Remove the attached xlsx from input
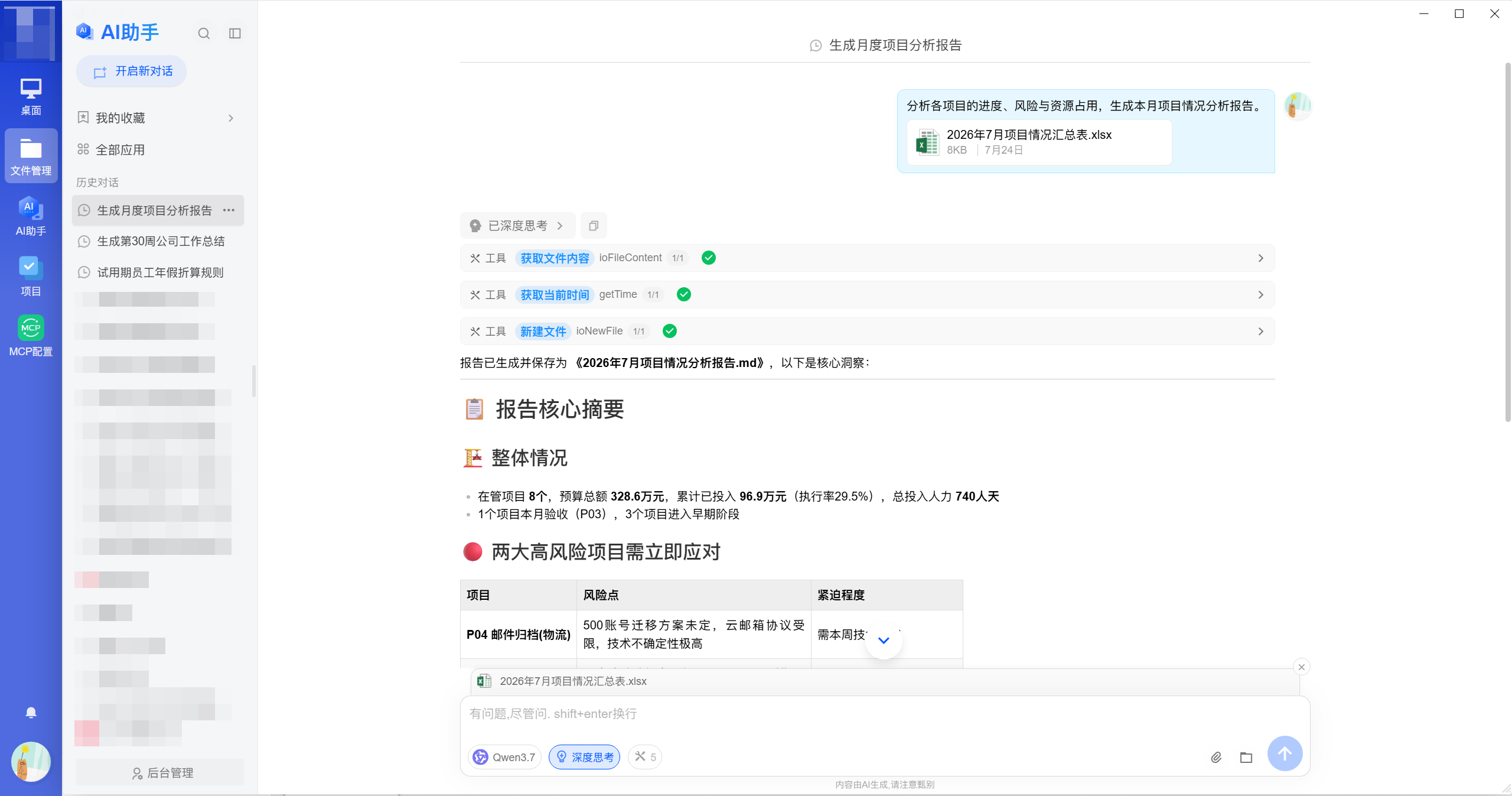The image size is (1512, 796). click(1301, 667)
